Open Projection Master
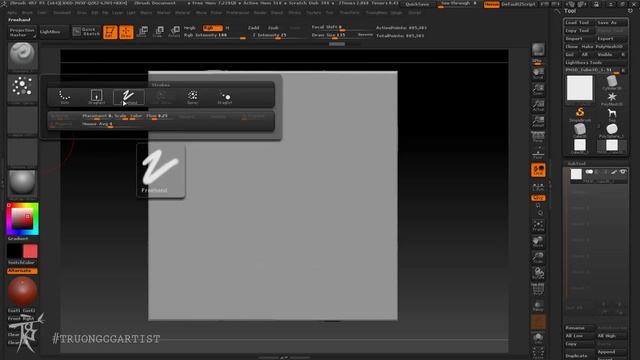Image resolution: width=640 pixels, height=360 pixels. [x=22, y=32]
